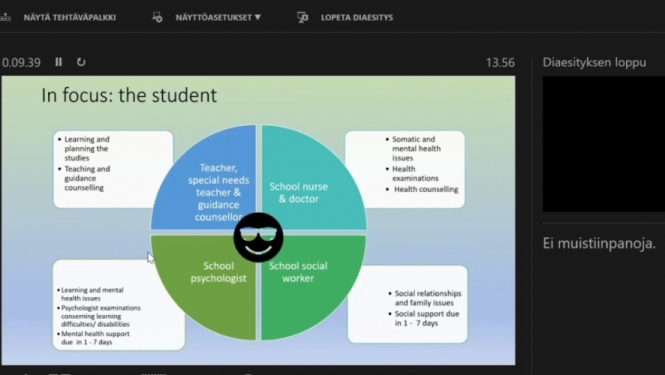Click the sunglasses smiley on the slide

258,237
